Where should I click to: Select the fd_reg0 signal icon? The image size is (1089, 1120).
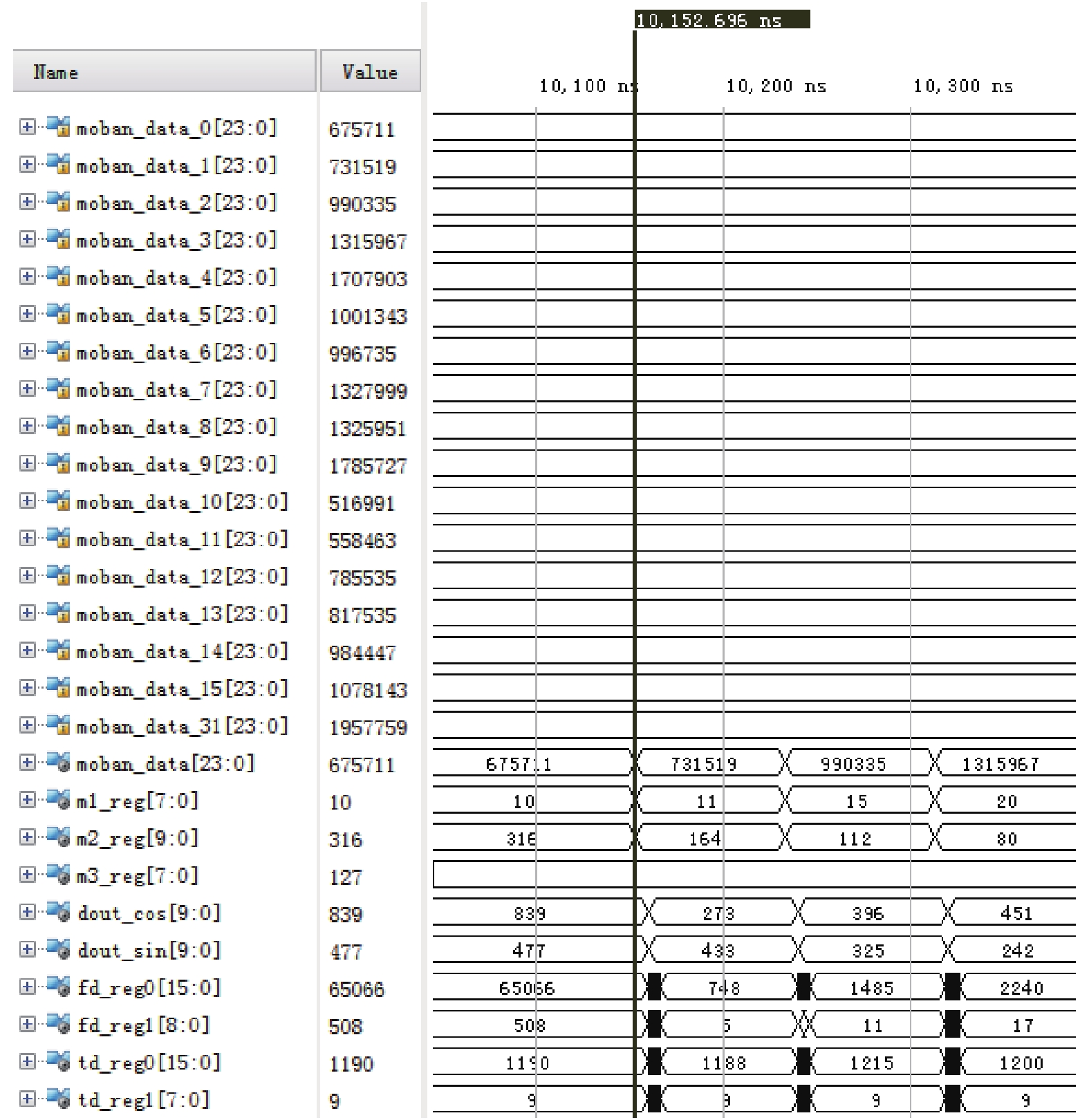click(59, 987)
